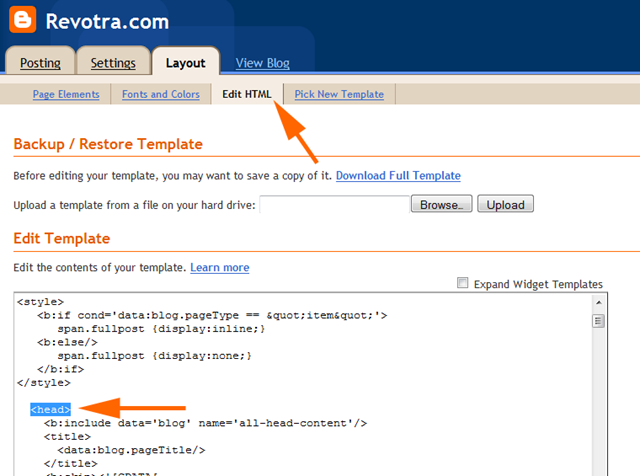Viewport: 640px width, 476px height.
Task: Open the Settings tab
Action: 113,62
